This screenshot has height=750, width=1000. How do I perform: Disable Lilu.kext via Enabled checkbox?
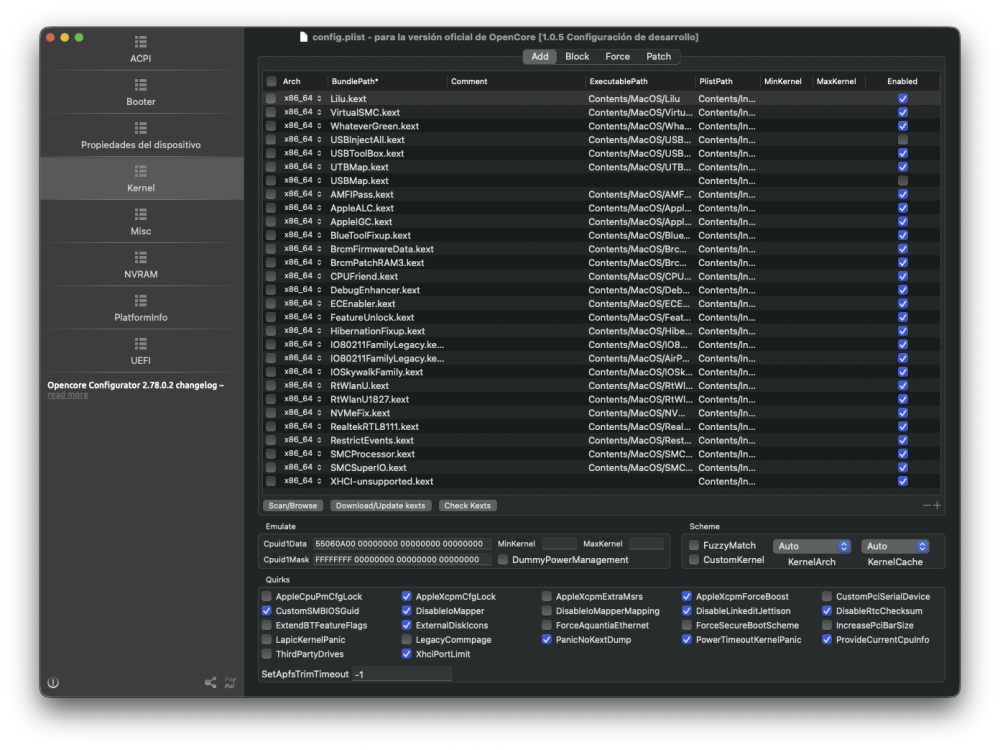click(902, 98)
